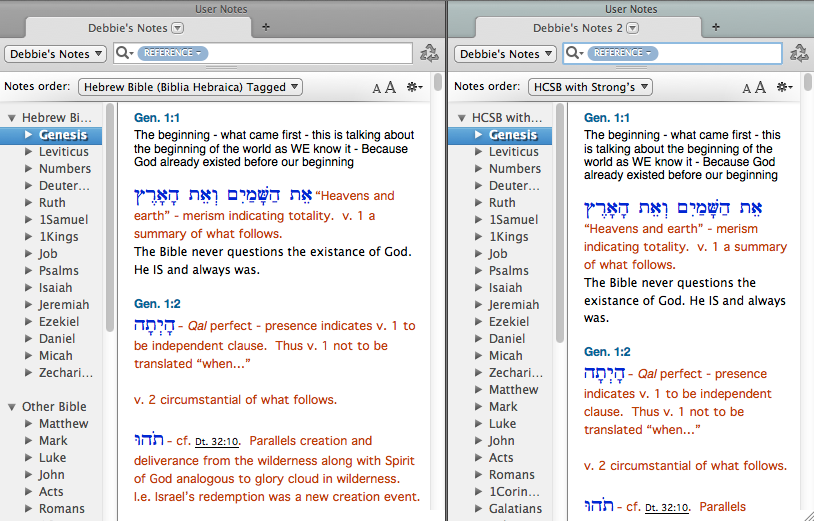Add a new tab with plus in left pane
This screenshot has width=814, height=521.
[x=266, y=27]
